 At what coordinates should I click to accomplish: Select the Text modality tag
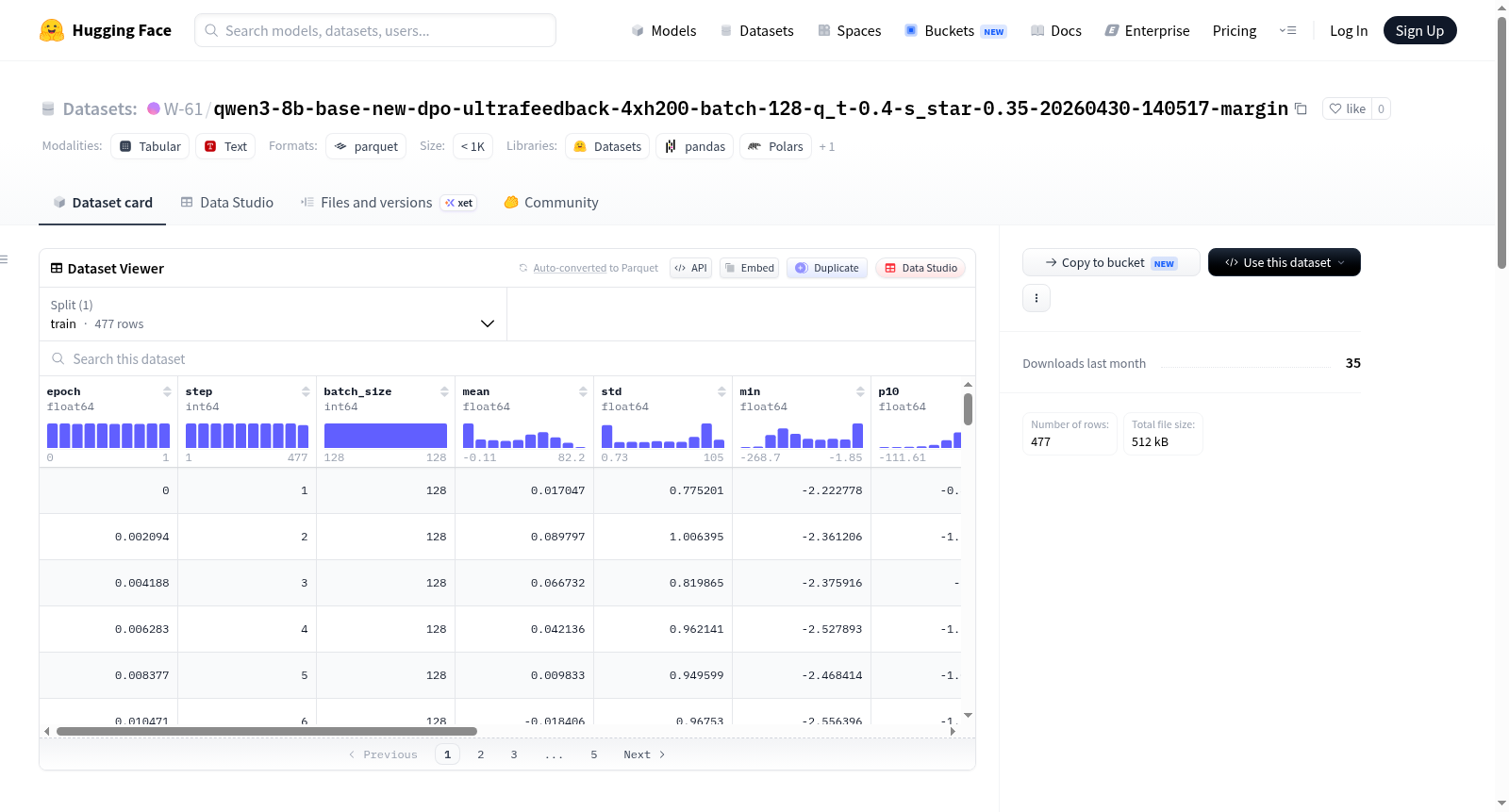click(x=225, y=146)
